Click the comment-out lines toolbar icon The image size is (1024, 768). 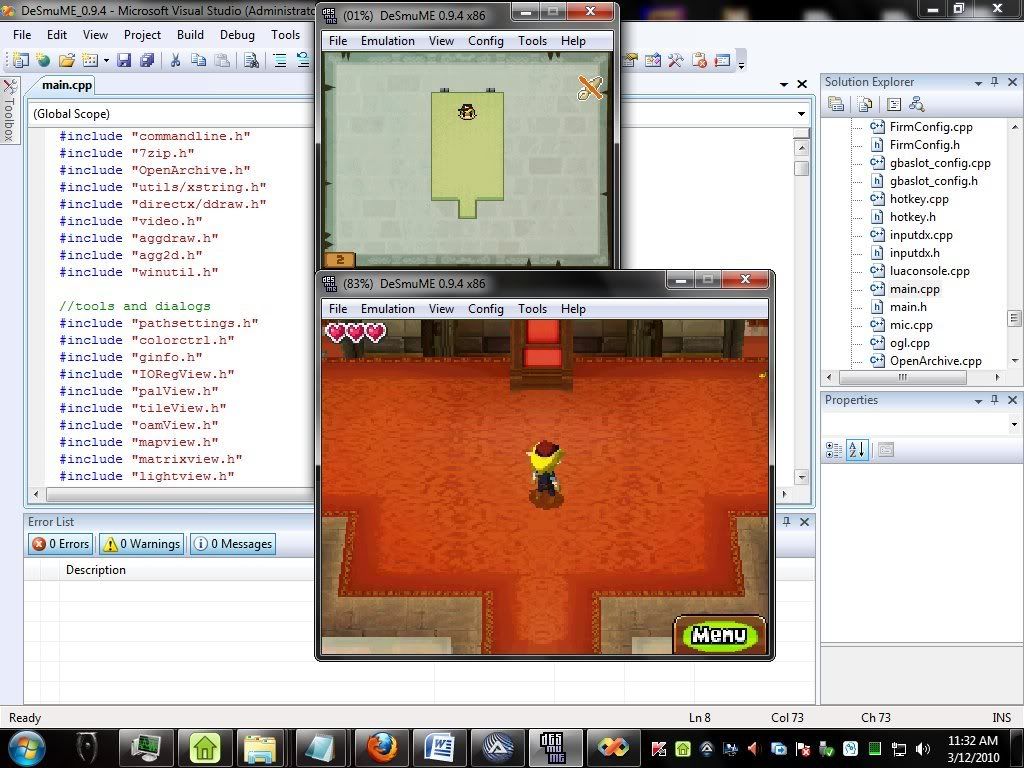pos(280,60)
